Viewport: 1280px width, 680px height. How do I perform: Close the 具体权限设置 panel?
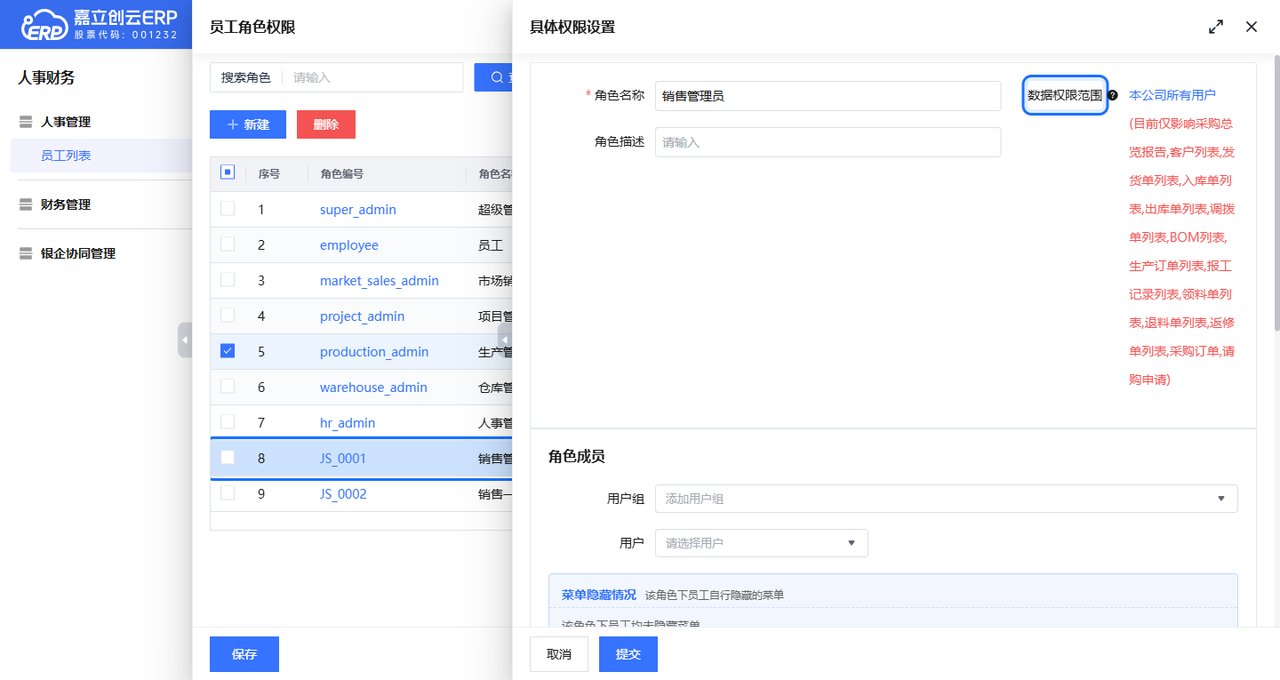[1251, 27]
